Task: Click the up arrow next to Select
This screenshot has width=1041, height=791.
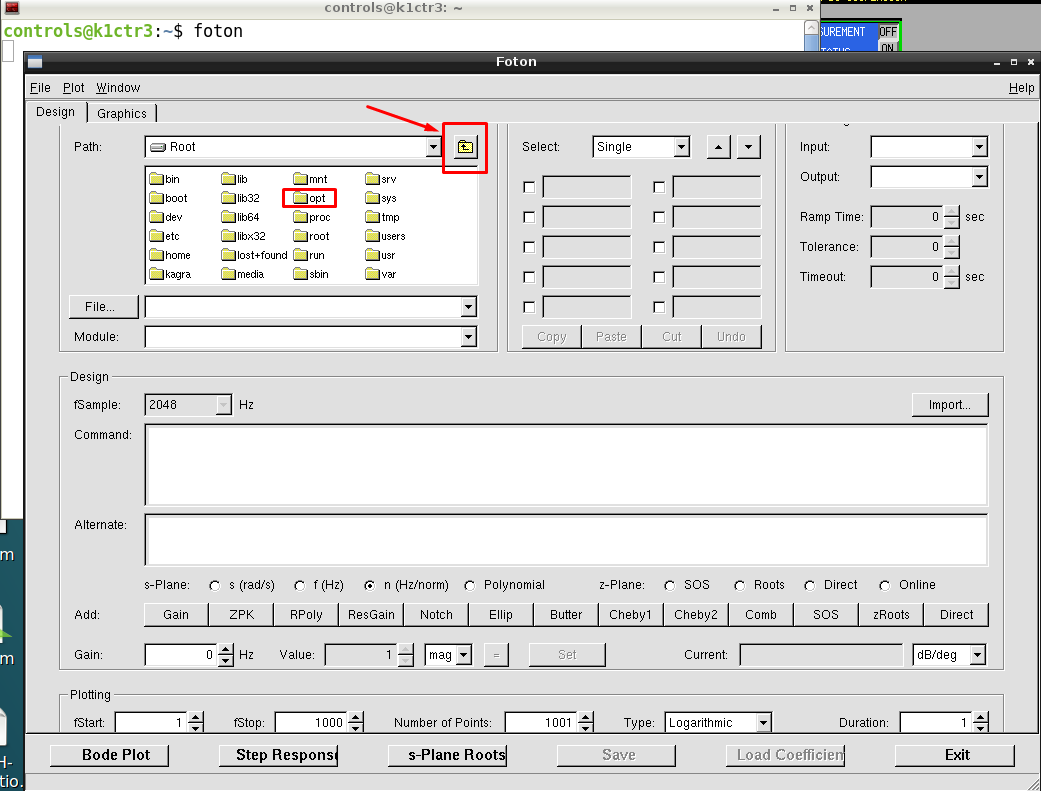Action: point(719,147)
